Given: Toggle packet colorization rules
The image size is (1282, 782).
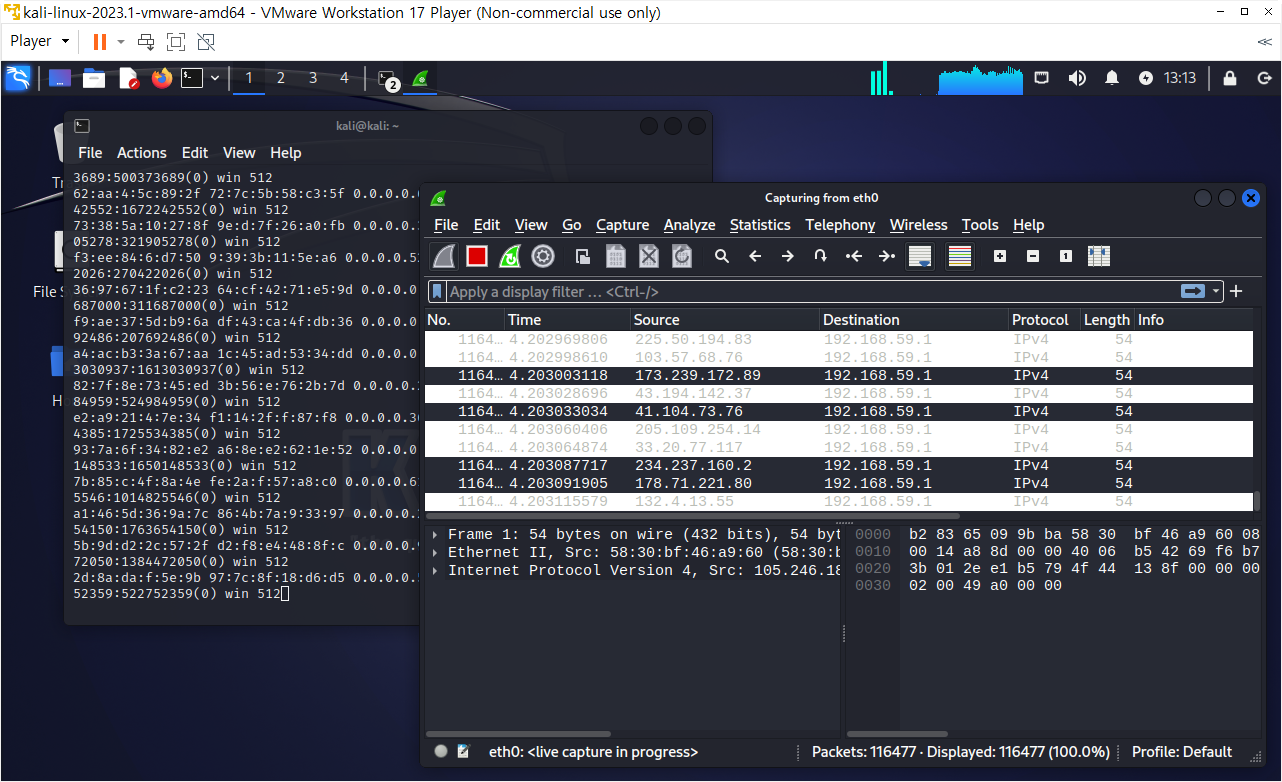Looking at the screenshot, I should [960, 256].
